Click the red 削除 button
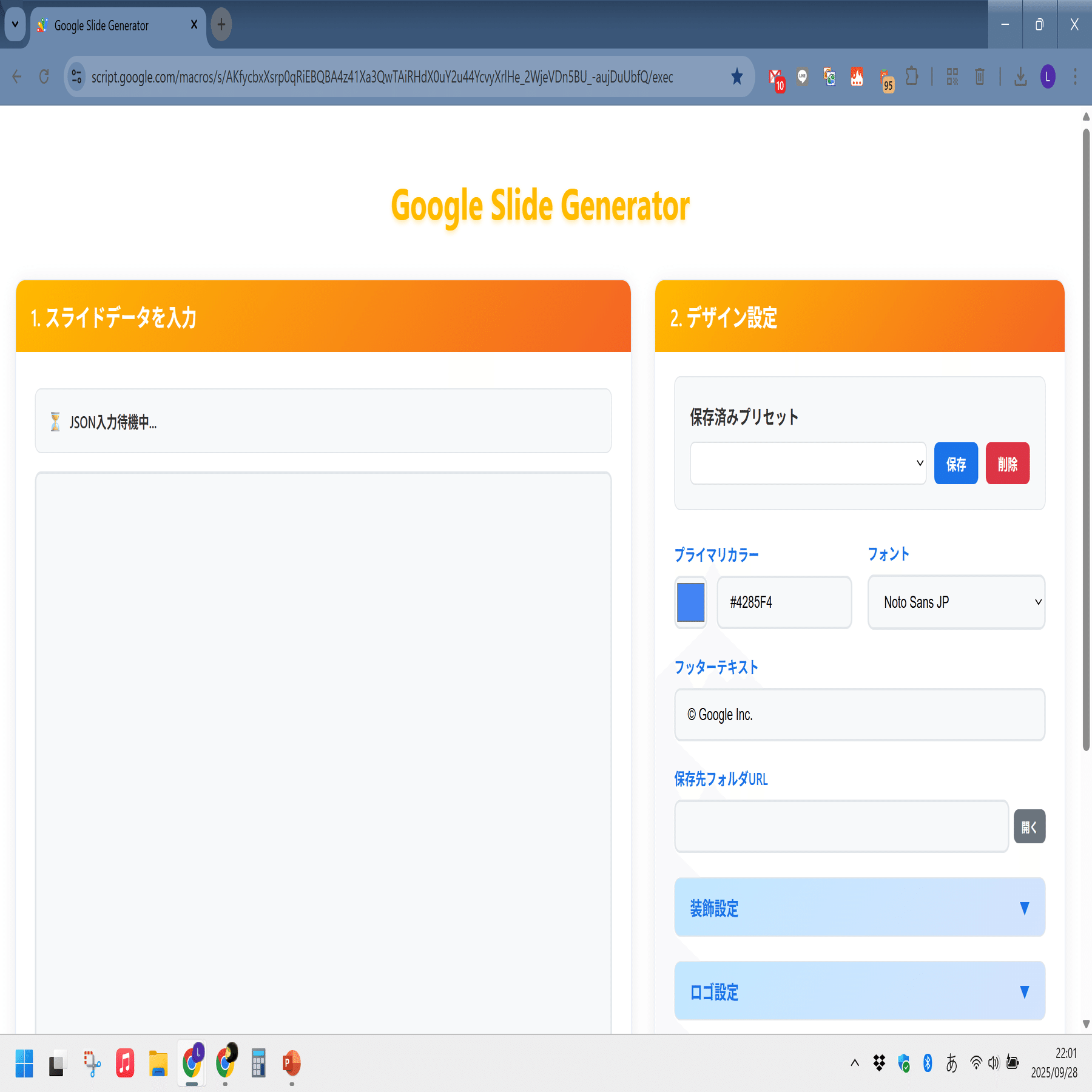Viewport: 1092px width, 1092px height. point(1008,463)
